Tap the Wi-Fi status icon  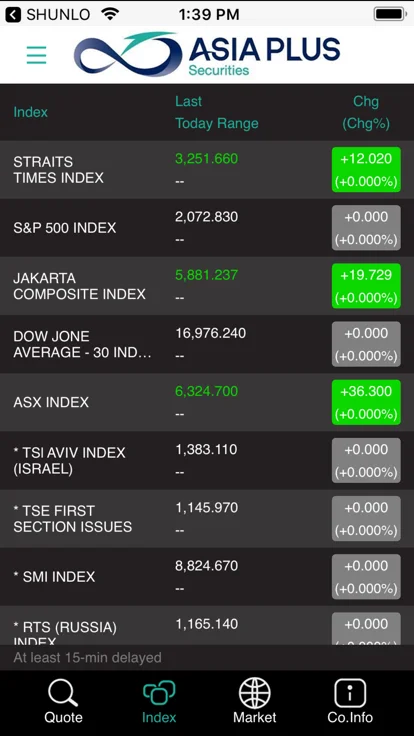[110, 14]
